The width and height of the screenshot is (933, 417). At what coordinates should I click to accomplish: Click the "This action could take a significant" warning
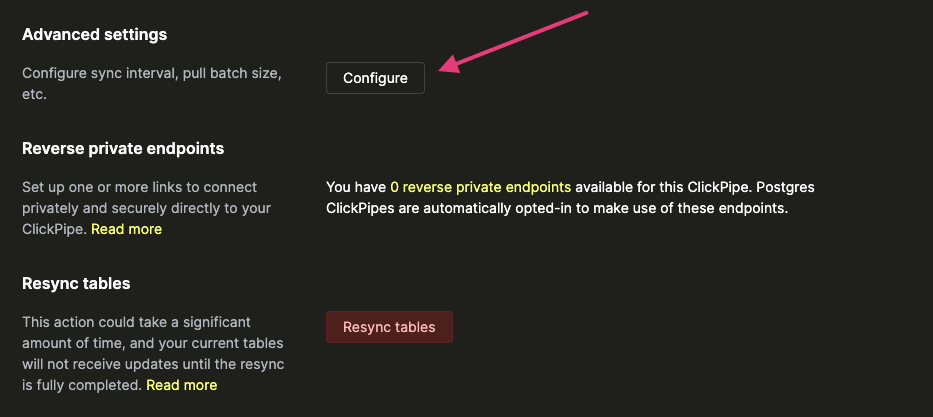coord(134,322)
